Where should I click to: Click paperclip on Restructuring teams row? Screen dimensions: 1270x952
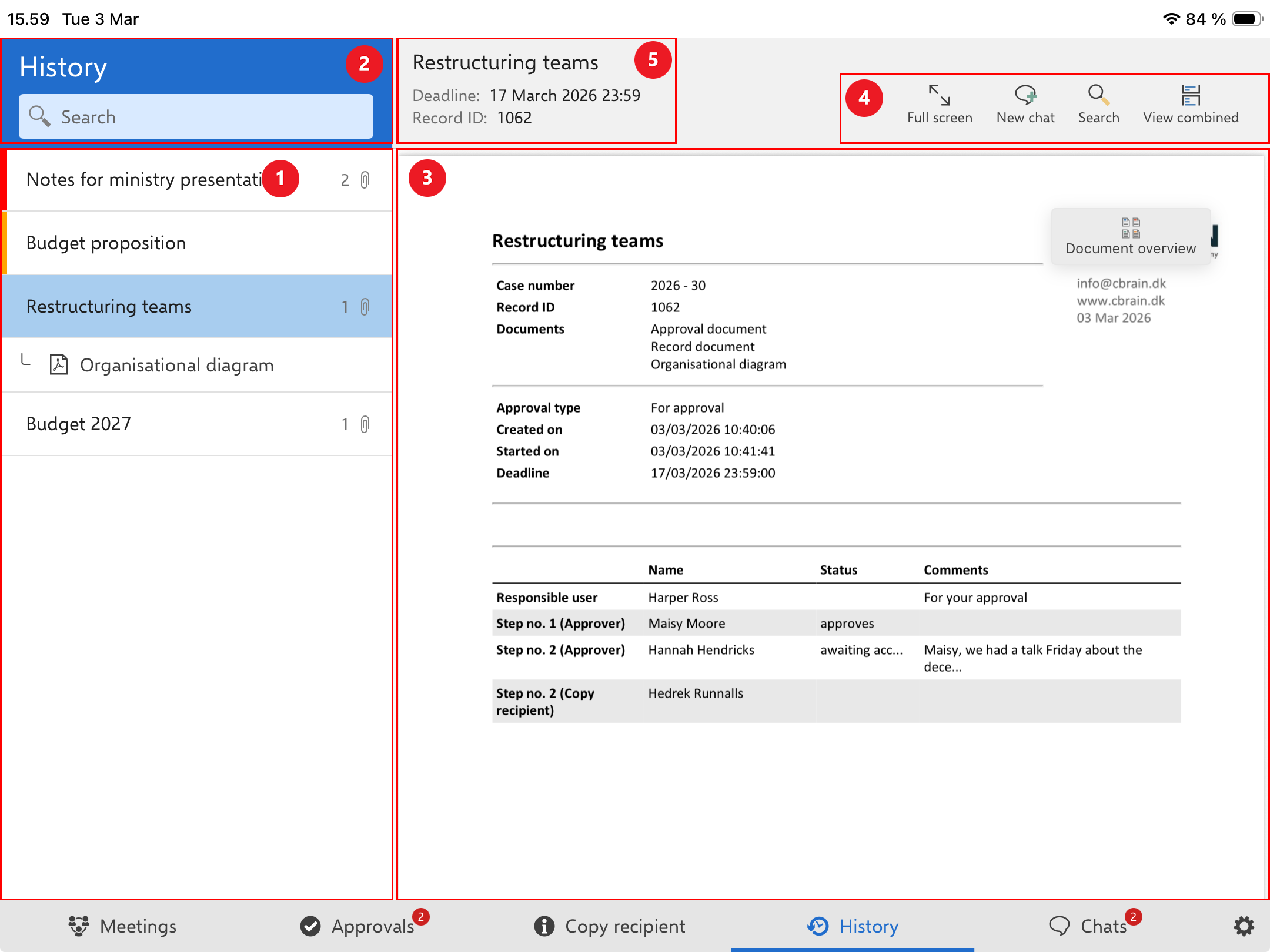(365, 307)
